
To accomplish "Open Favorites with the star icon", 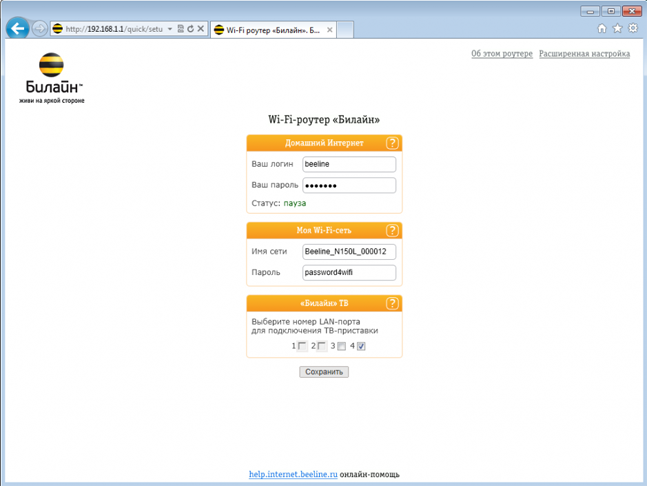I will coord(617,28).
